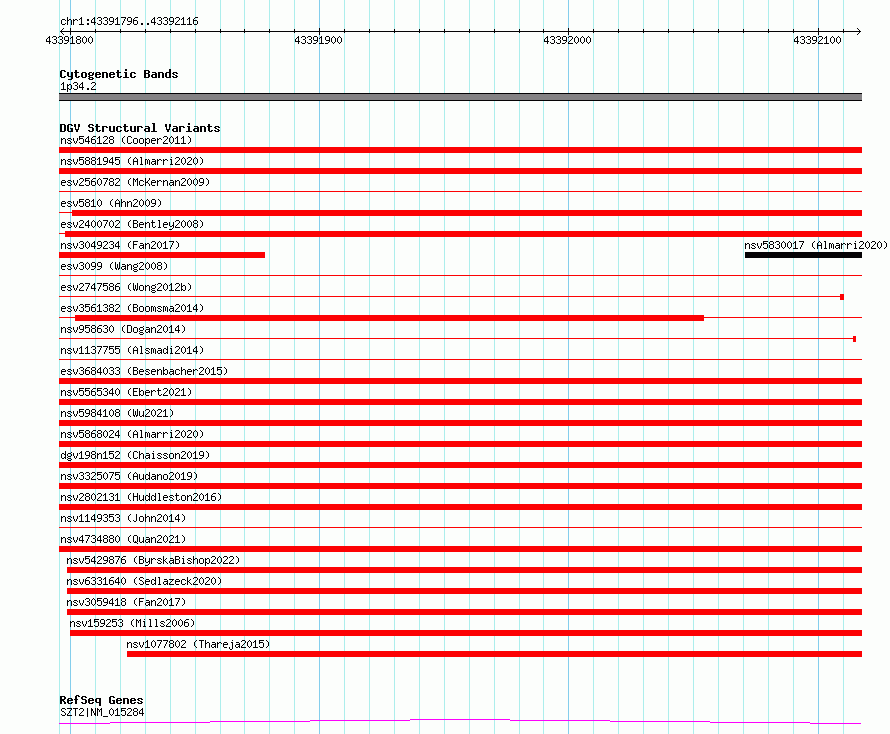
Task: Click ruler position 43391900
Action: coord(318,40)
